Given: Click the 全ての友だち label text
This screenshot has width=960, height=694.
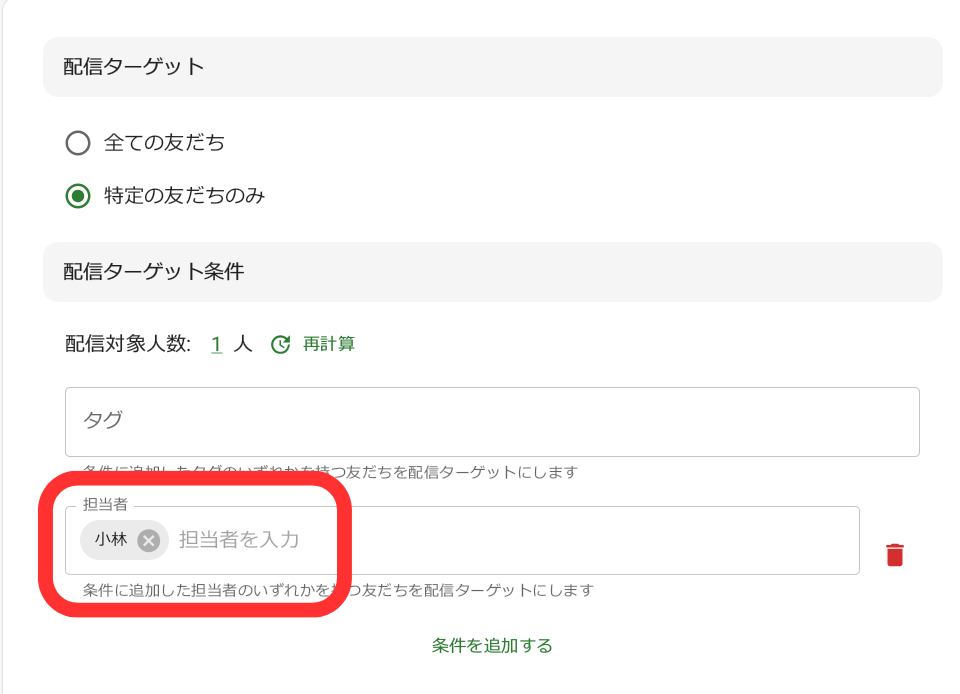Looking at the screenshot, I should pyautogui.click(x=165, y=143).
